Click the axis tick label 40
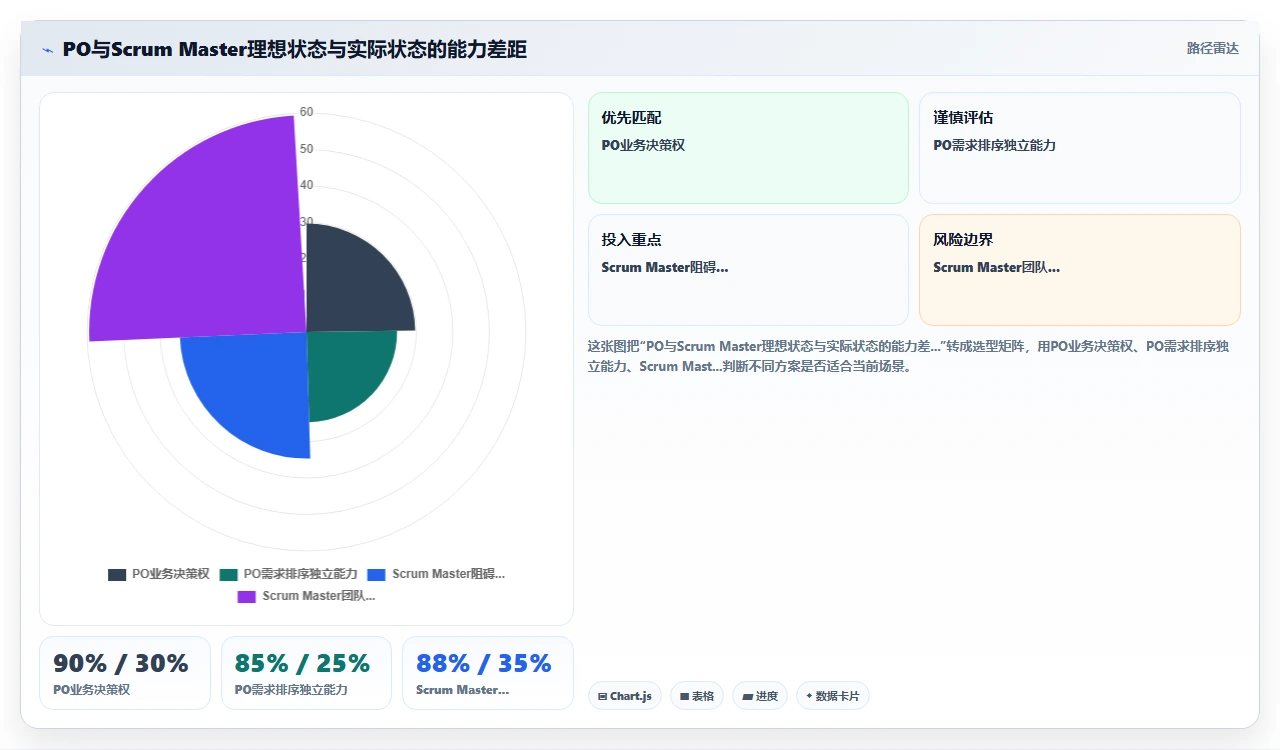1280x750 pixels. pos(306,185)
